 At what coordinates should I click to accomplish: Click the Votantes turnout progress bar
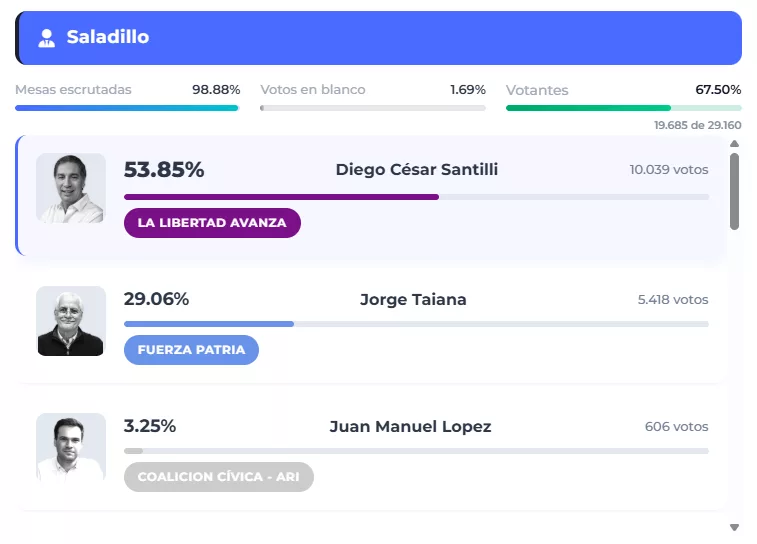[x=623, y=108]
